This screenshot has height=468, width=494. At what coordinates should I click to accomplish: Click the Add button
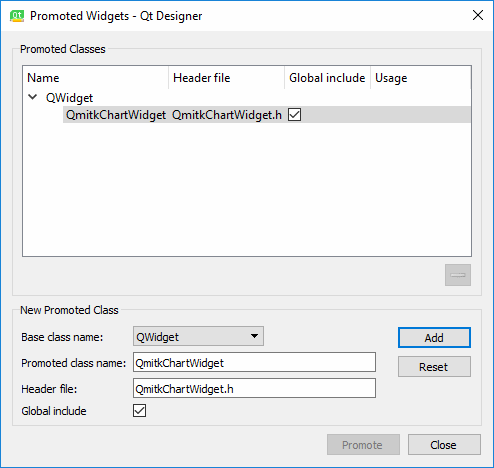pos(434,338)
